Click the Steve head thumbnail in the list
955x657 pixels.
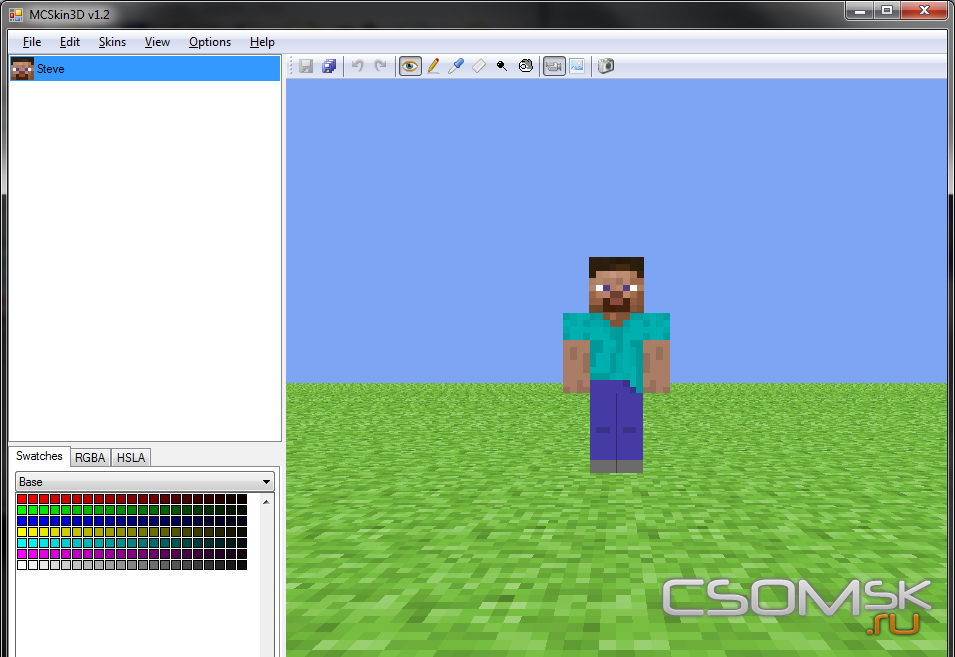[x=23, y=69]
